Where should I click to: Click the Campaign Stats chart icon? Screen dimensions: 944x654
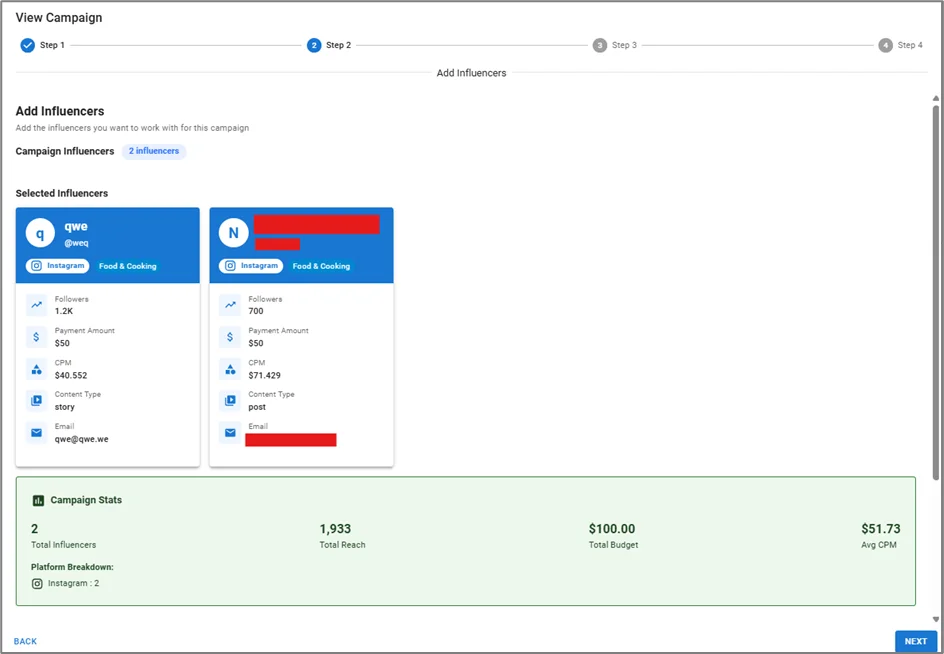(x=38, y=500)
